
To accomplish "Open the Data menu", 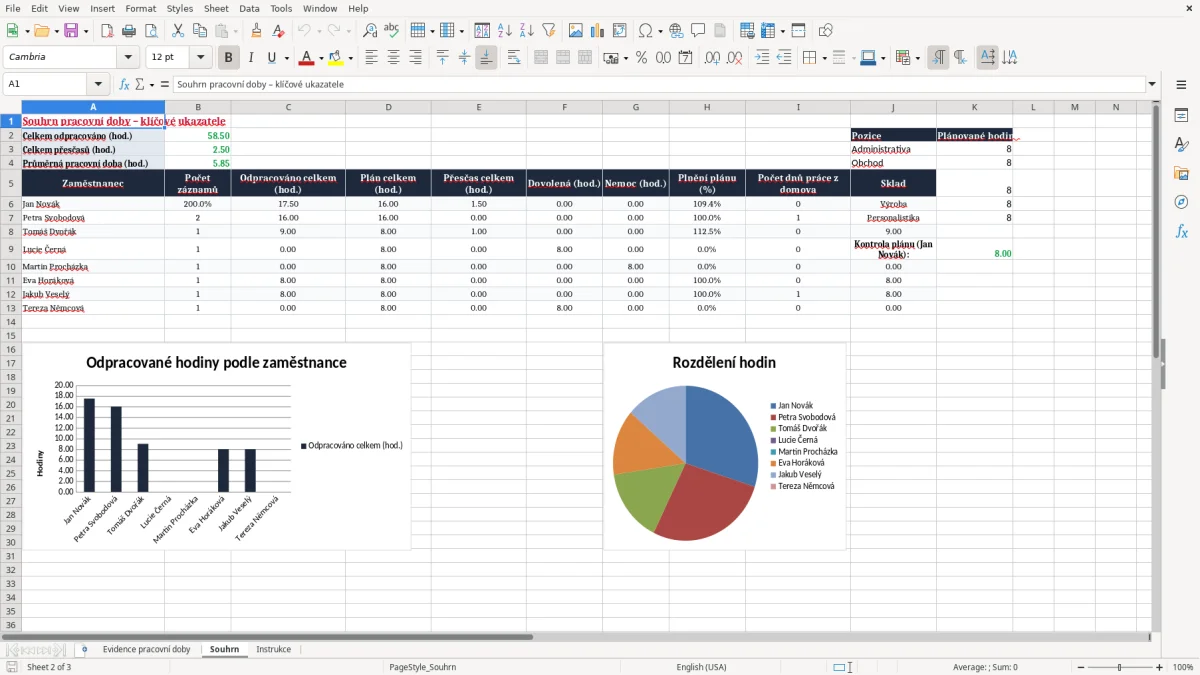I will [249, 8].
